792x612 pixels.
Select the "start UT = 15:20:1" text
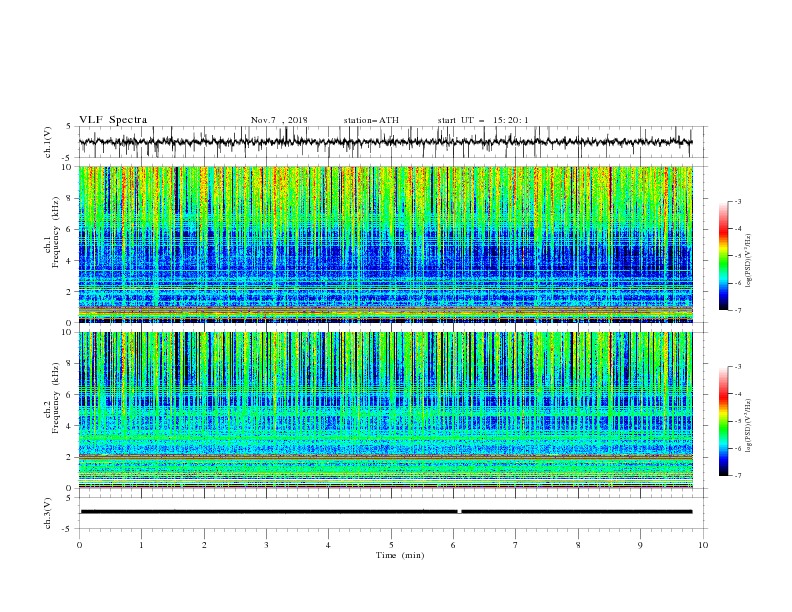[x=483, y=120]
